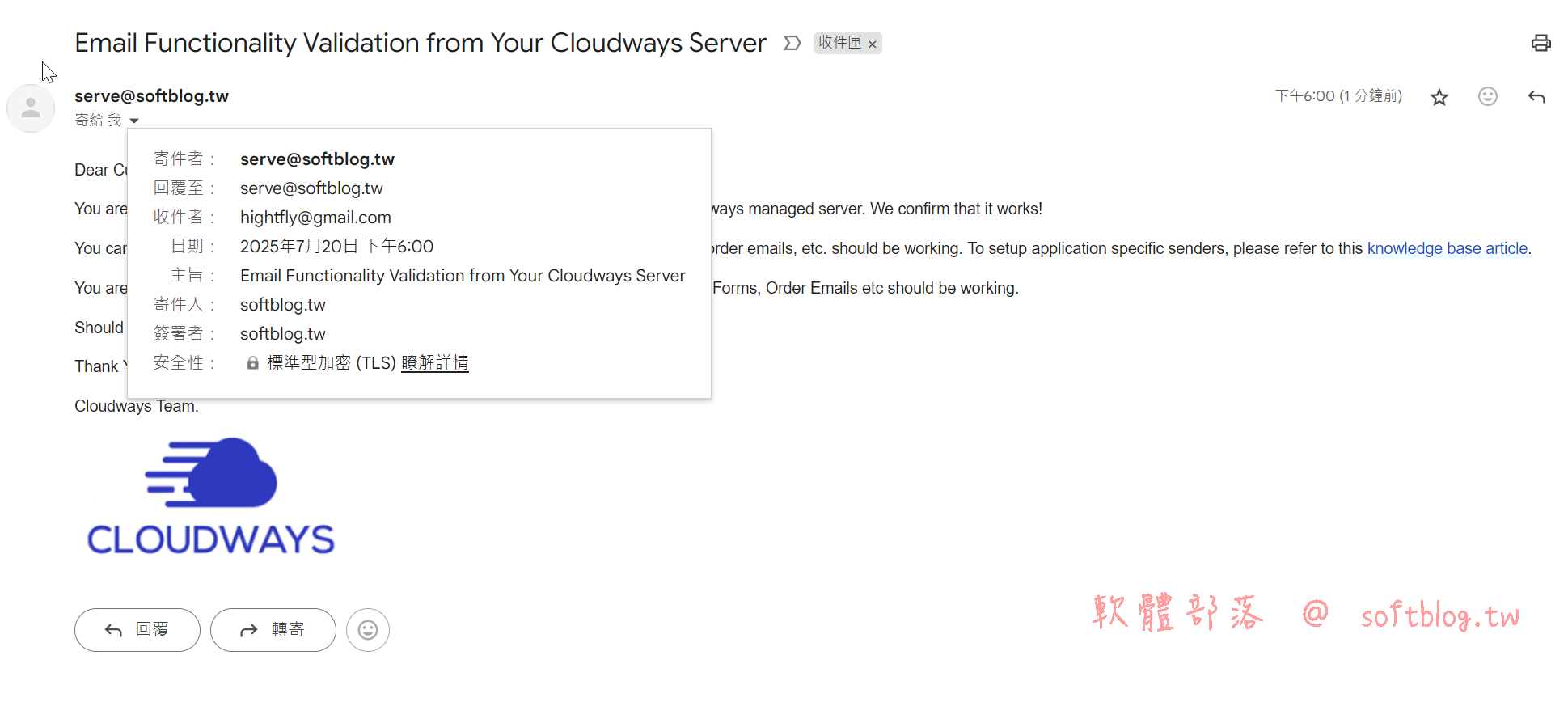Click sender name serve@softblog.tw in header
Viewport: 1568px width, 702px height.
[151, 96]
